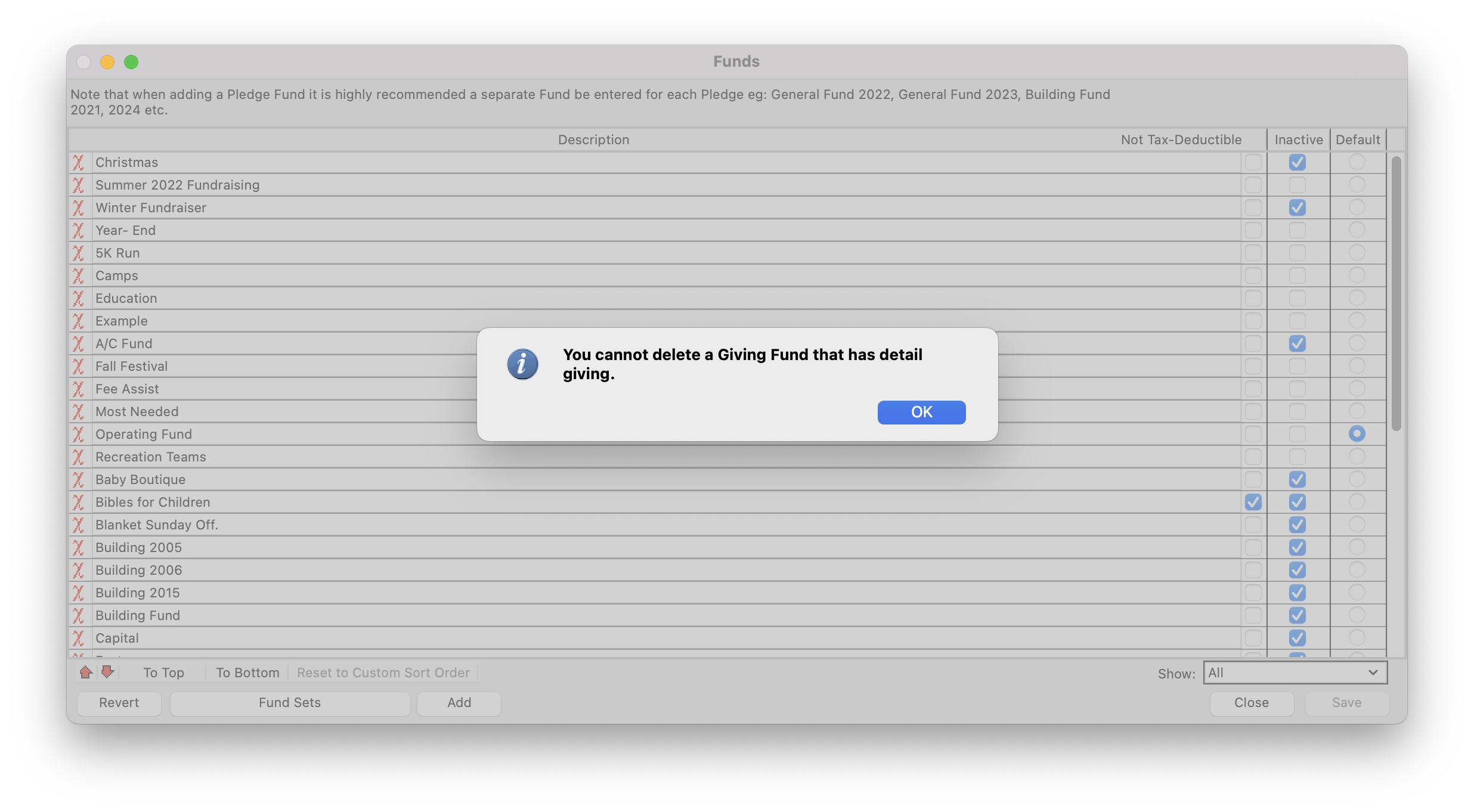Click the Add button
This screenshot has width=1474, height=812.
459,703
